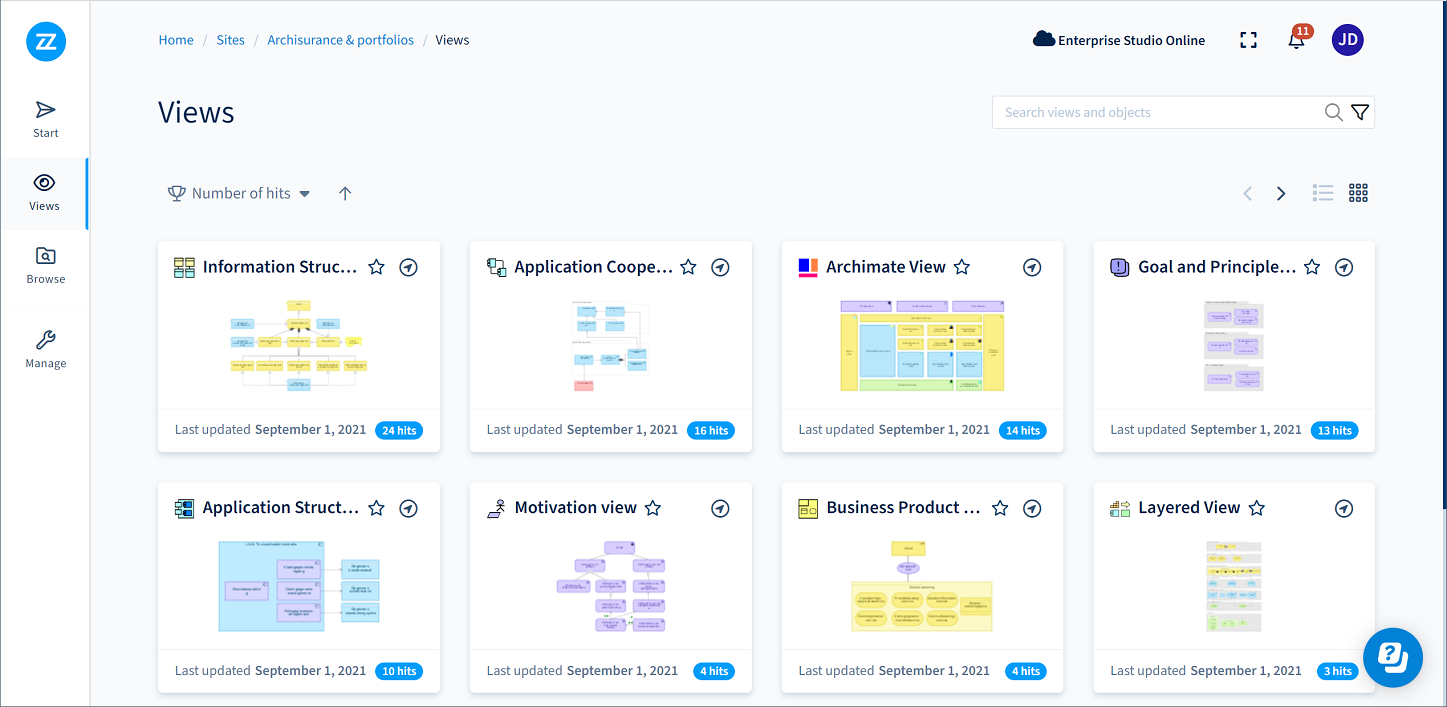1447x707 pixels.
Task: Go to next page of views
Action: [x=1281, y=193]
